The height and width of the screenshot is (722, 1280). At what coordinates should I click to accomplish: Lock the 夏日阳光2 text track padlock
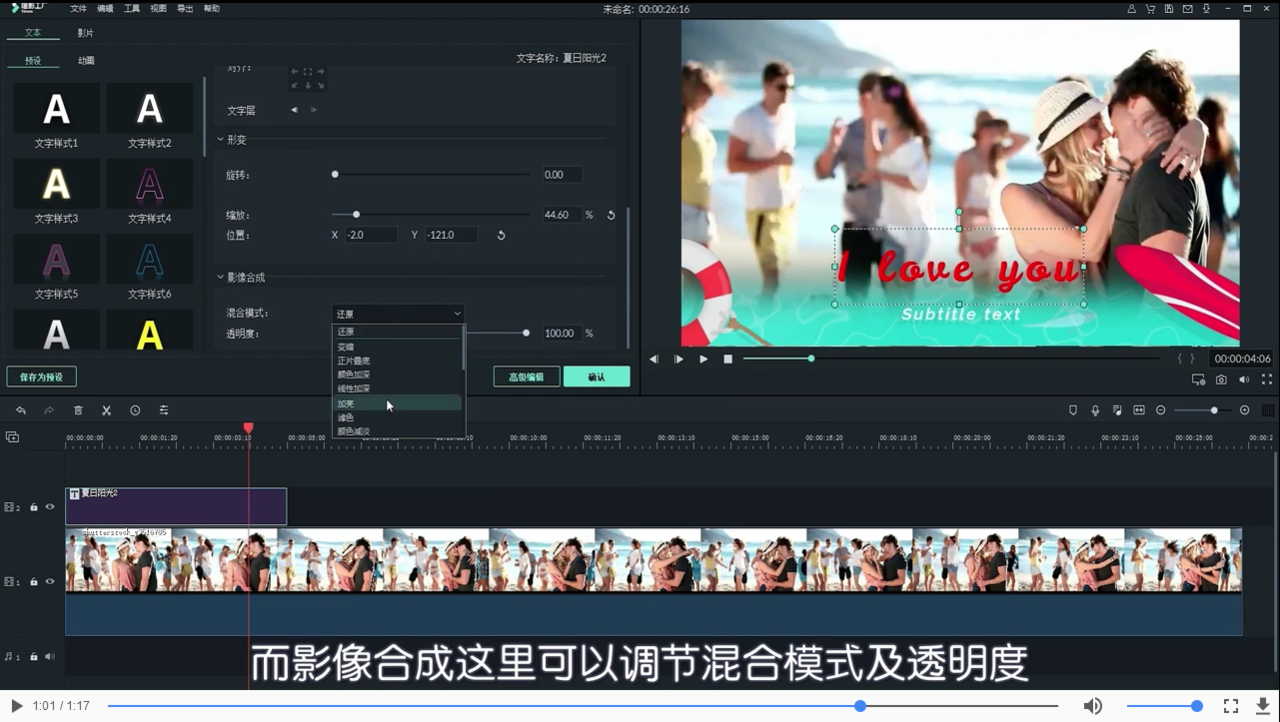click(33, 507)
